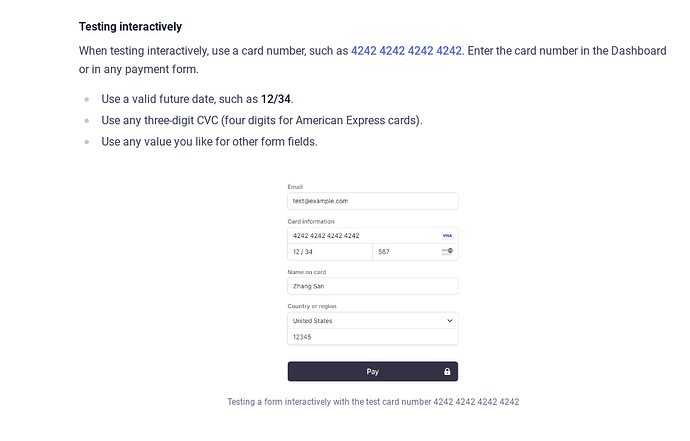Viewport: 690px width, 441px height.
Task: Click the lock icon on Pay button
Action: (447, 372)
